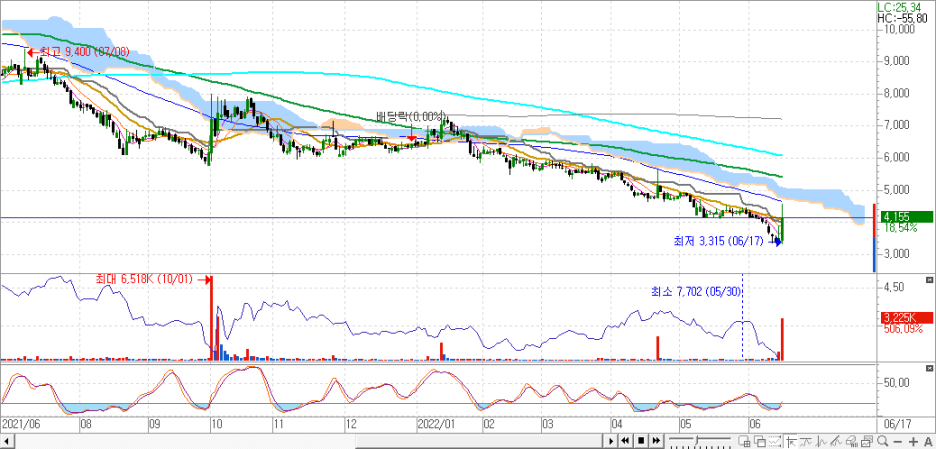Click the overlapping windows icon
Viewport: 936px width, 449px height.
pos(760,441)
